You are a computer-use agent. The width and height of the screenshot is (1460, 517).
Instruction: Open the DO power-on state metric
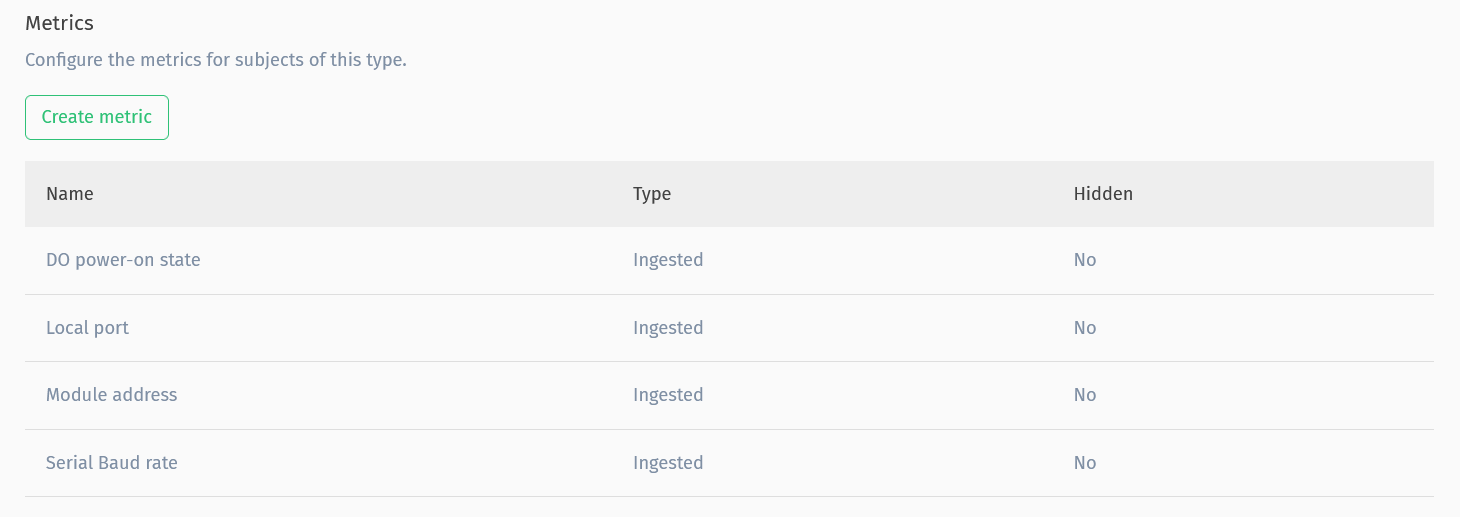pyautogui.click(x=123, y=260)
